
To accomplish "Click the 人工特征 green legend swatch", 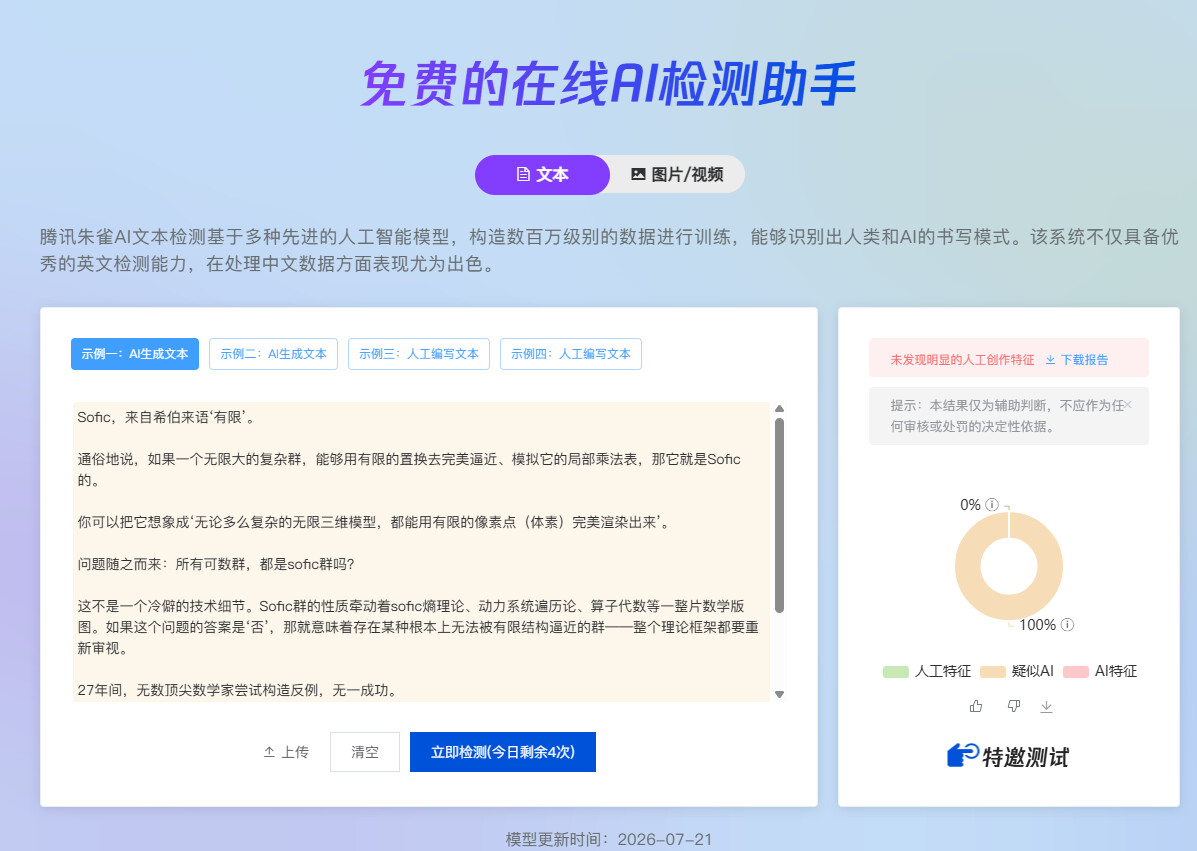I will tap(895, 672).
